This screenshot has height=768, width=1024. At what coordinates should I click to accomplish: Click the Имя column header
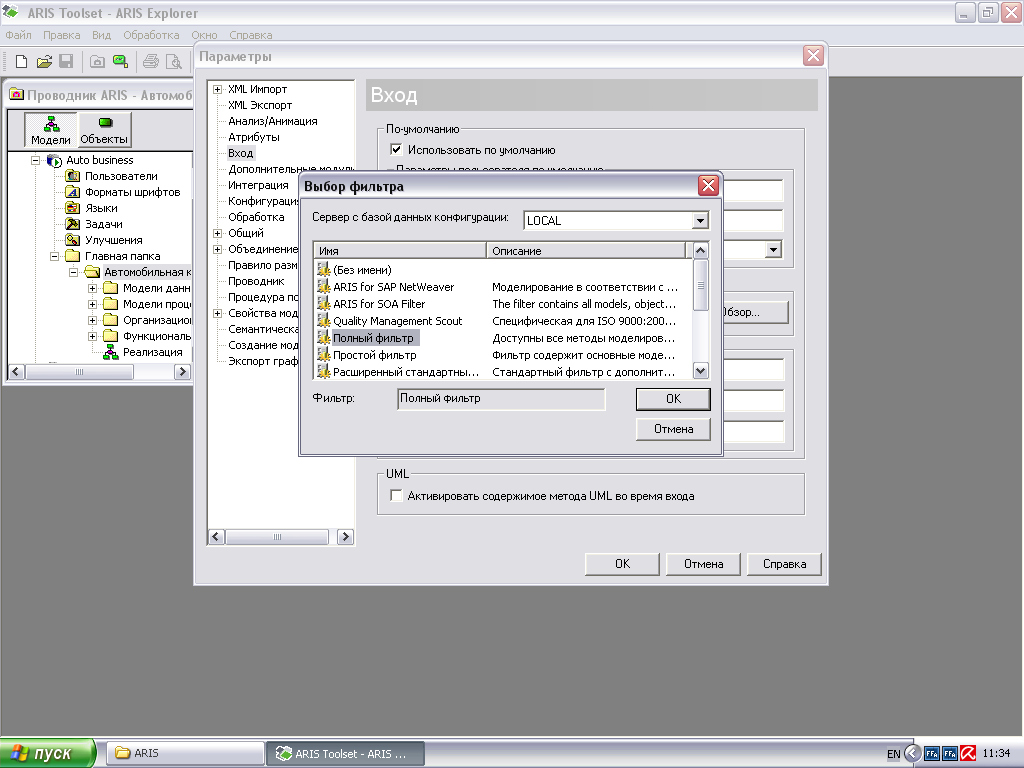400,250
